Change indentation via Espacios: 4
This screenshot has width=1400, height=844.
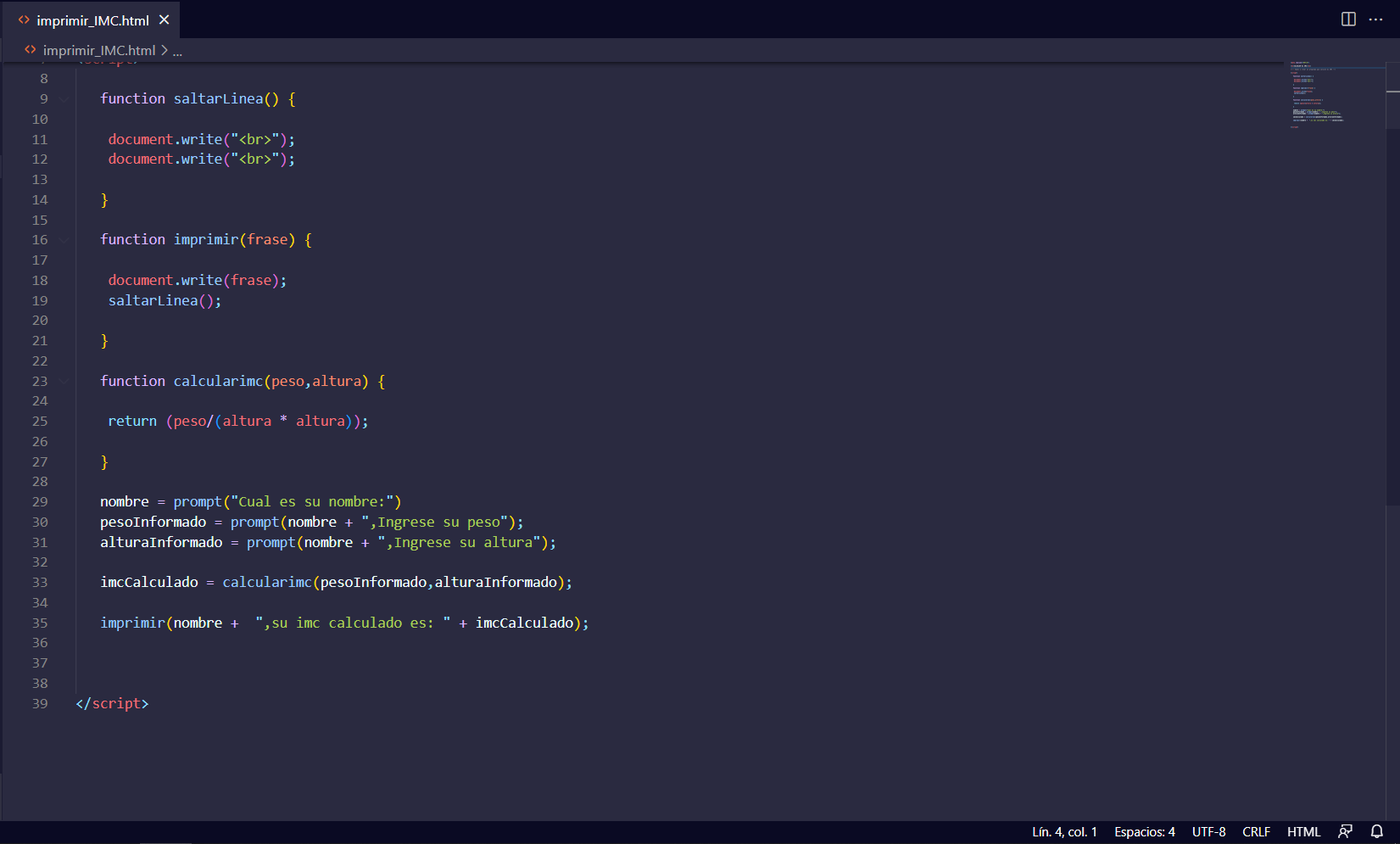[1144, 831]
